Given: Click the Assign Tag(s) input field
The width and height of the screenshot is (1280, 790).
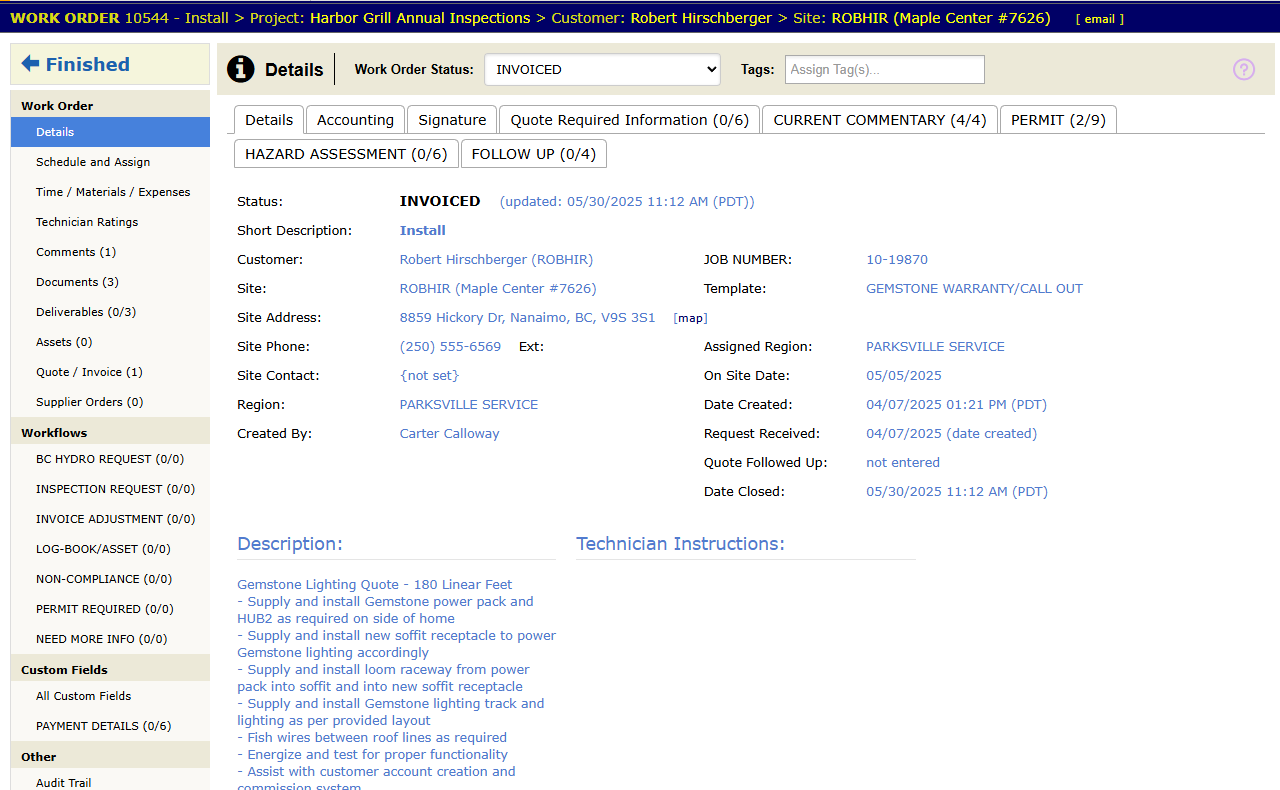Looking at the screenshot, I should 885,69.
